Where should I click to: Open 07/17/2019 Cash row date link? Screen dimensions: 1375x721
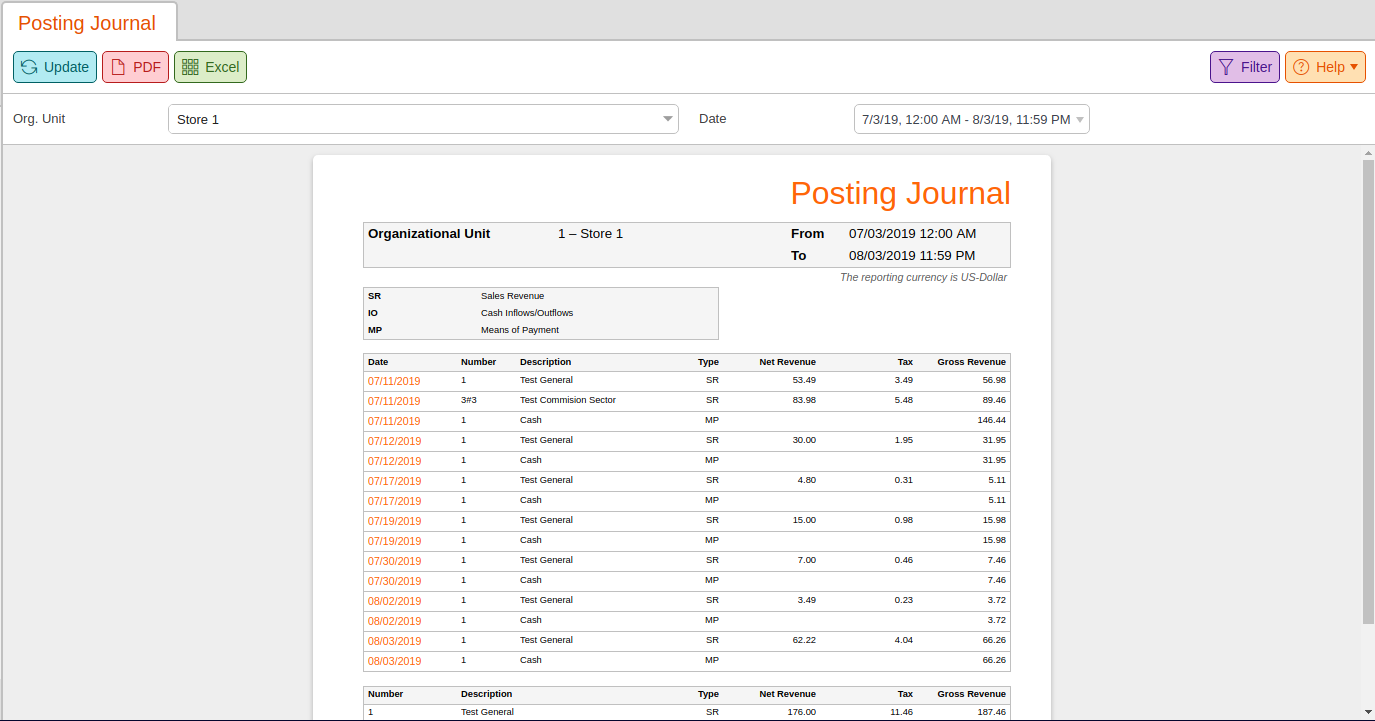pyautogui.click(x=394, y=501)
